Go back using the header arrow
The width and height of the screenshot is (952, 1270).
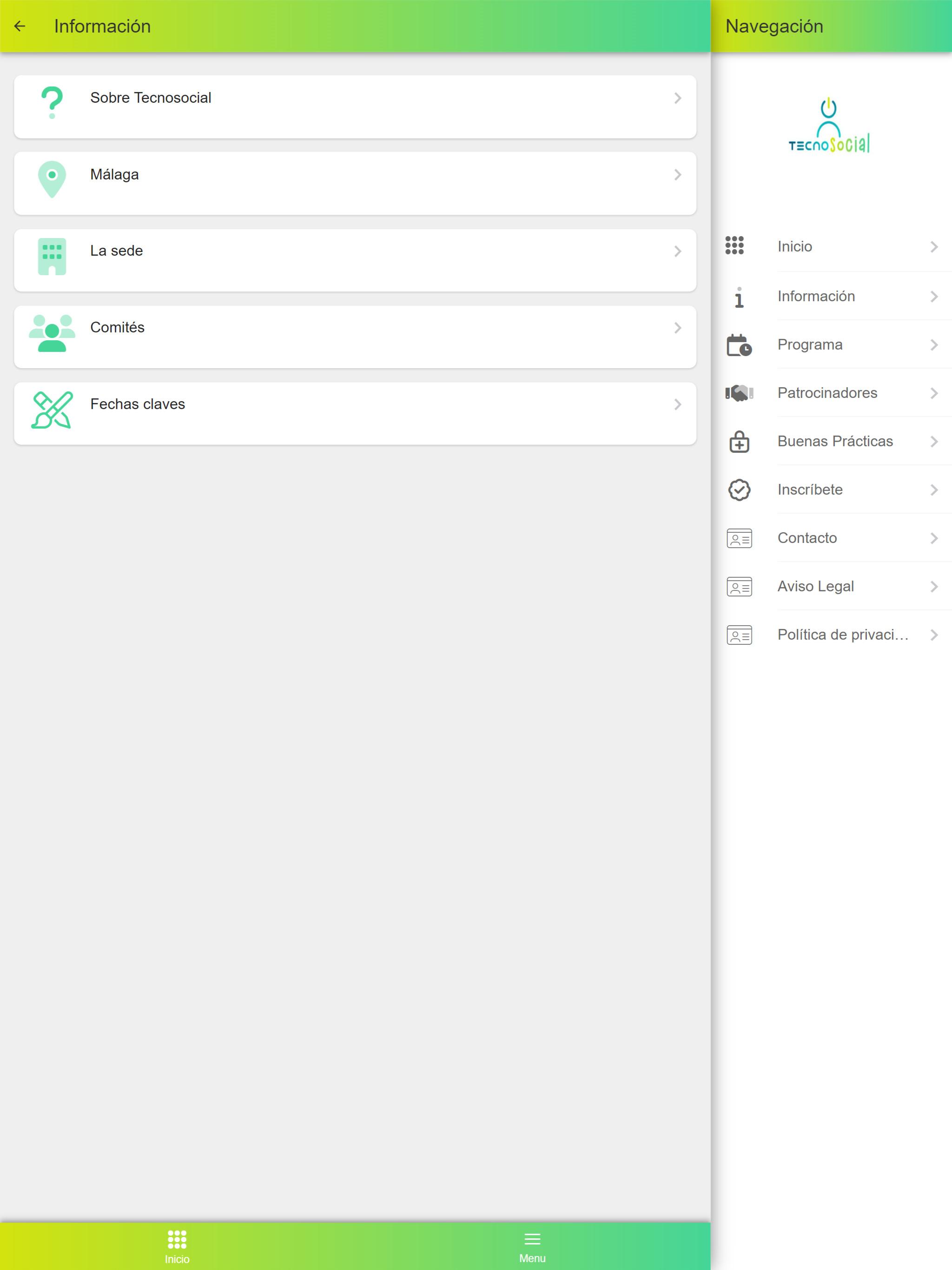pos(20,26)
